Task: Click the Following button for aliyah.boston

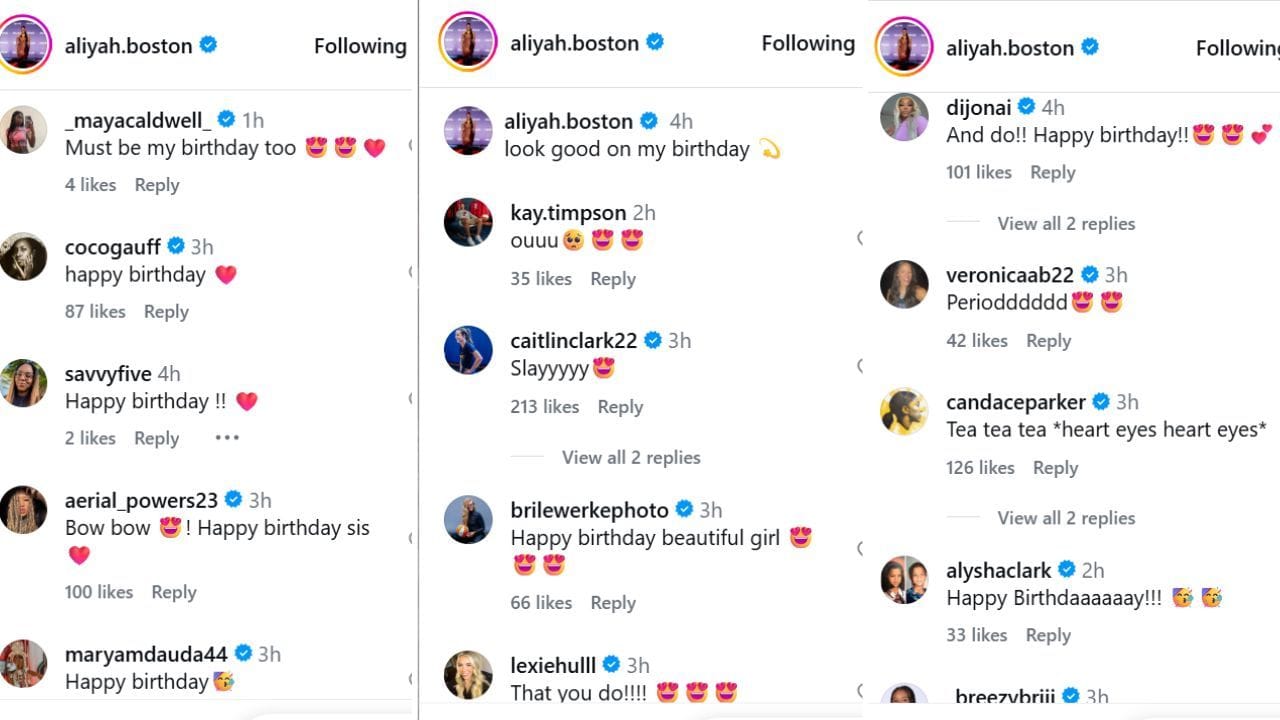Action: (x=359, y=46)
